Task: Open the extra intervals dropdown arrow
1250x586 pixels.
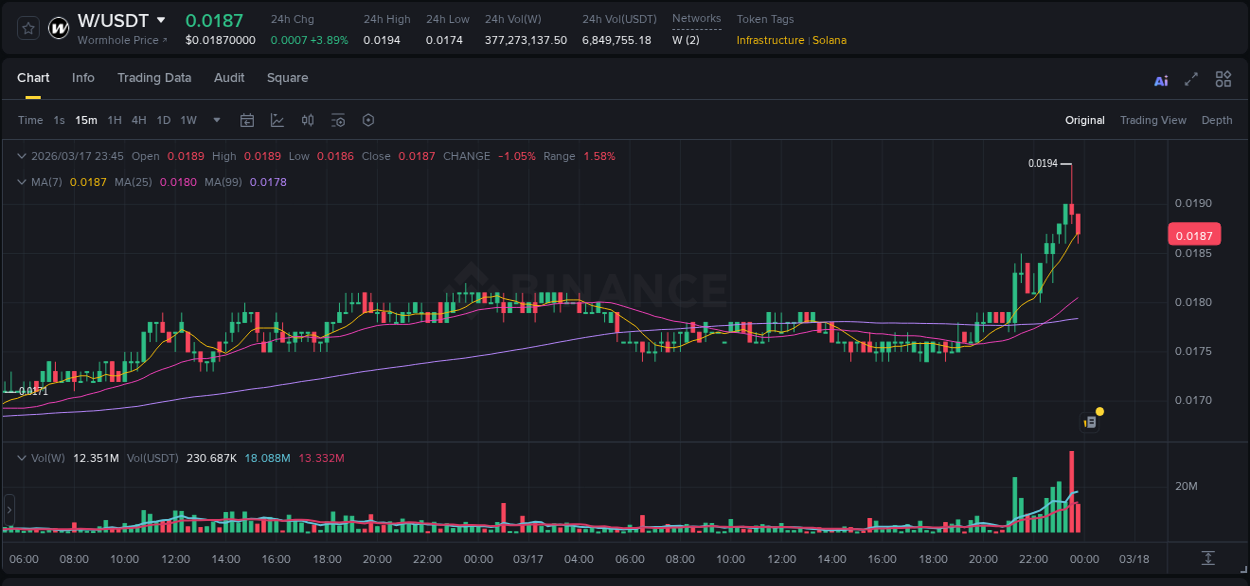Action: 214,120
